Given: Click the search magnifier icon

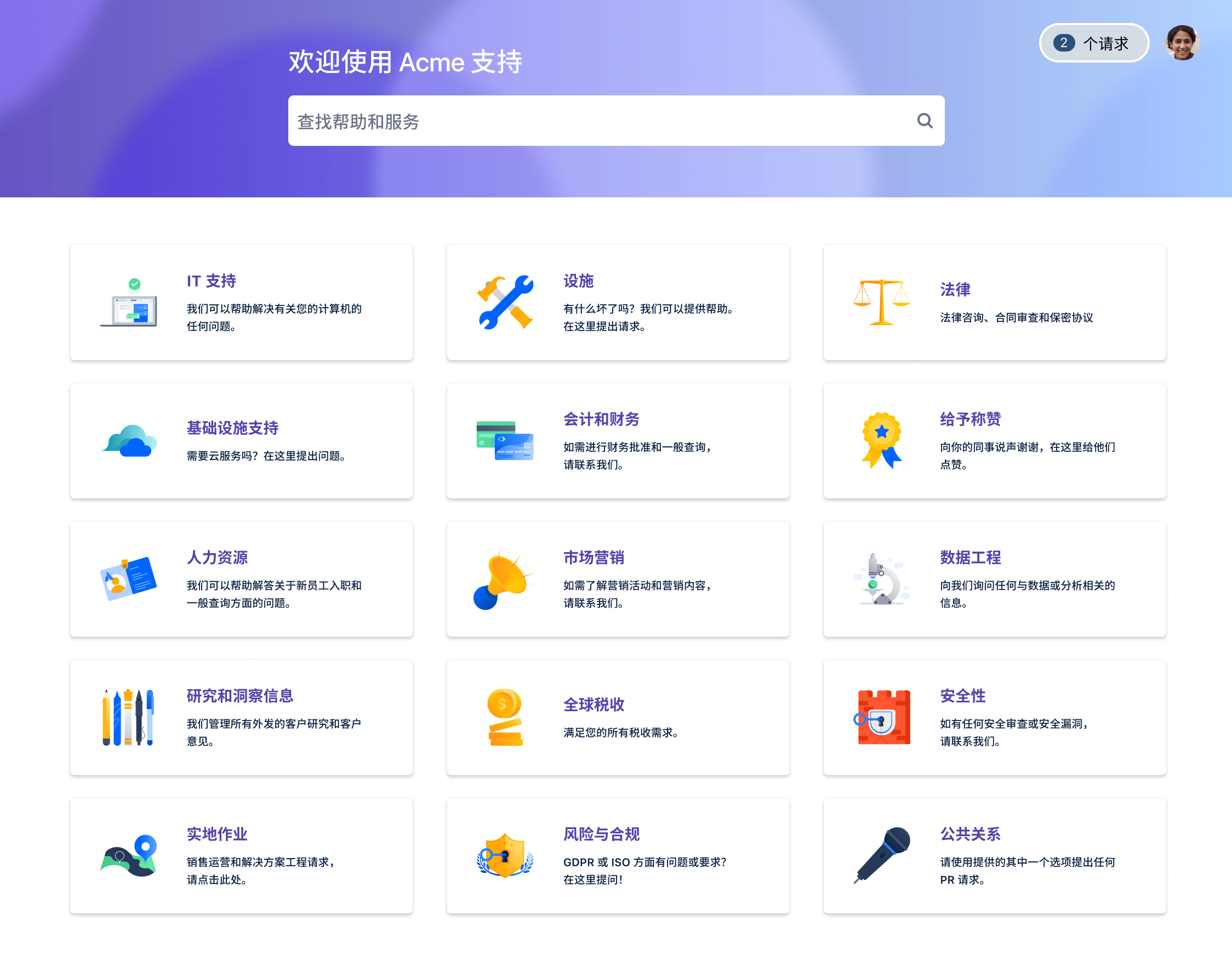Looking at the screenshot, I should (924, 121).
